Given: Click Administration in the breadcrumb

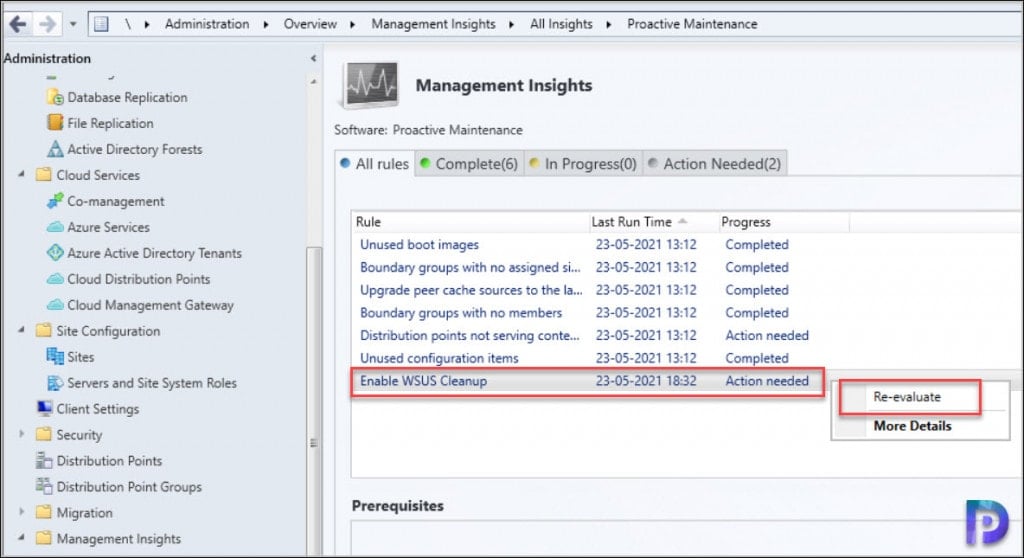Looking at the screenshot, I should pyautogui.click(x=207, y=24).
